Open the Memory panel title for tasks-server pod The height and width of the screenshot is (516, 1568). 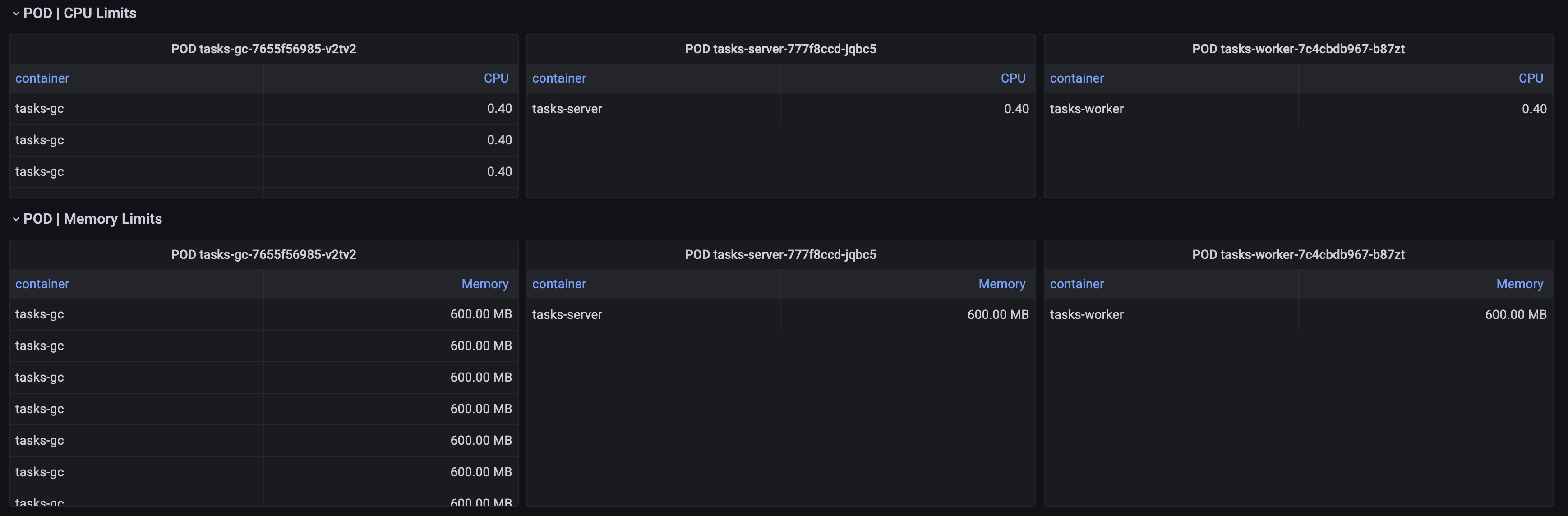(780, 254)
